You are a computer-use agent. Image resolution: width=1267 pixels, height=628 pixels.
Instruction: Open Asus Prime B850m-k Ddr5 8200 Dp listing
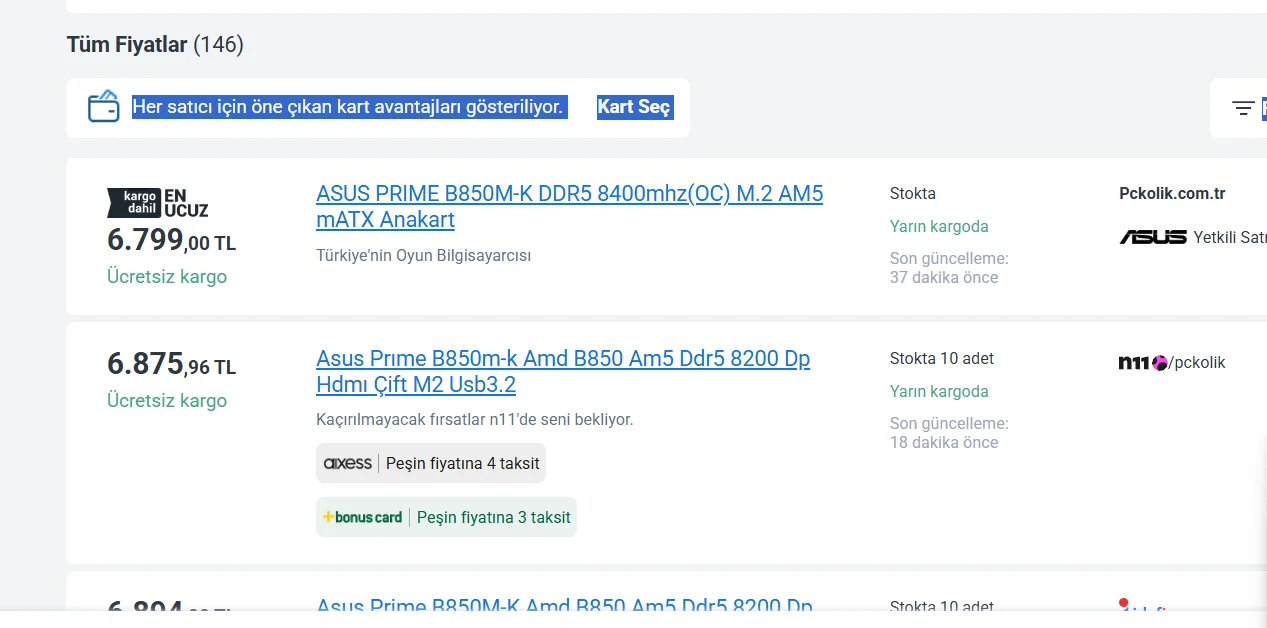point(563,372)
